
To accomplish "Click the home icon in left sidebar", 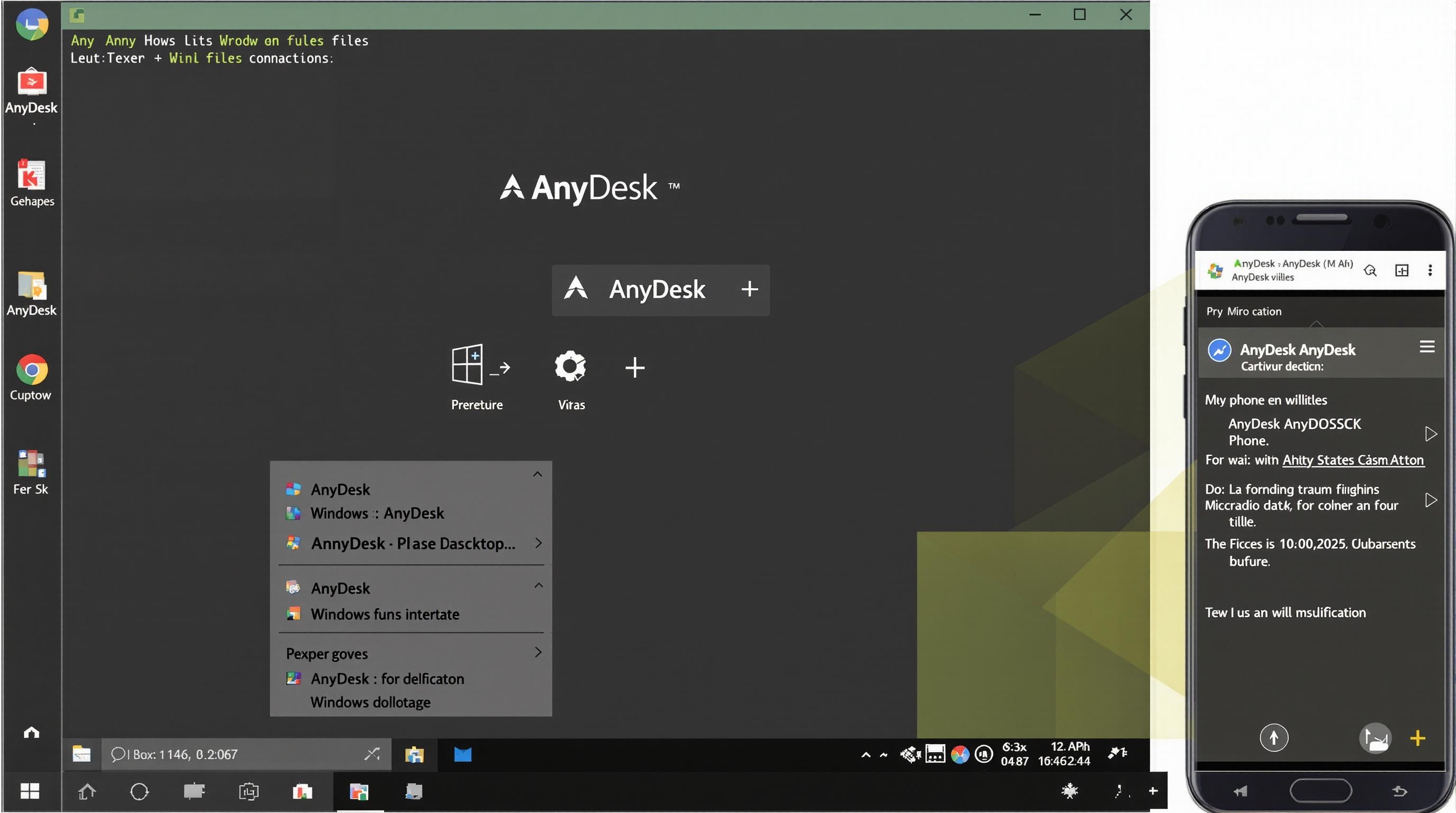I will [32, 733].
